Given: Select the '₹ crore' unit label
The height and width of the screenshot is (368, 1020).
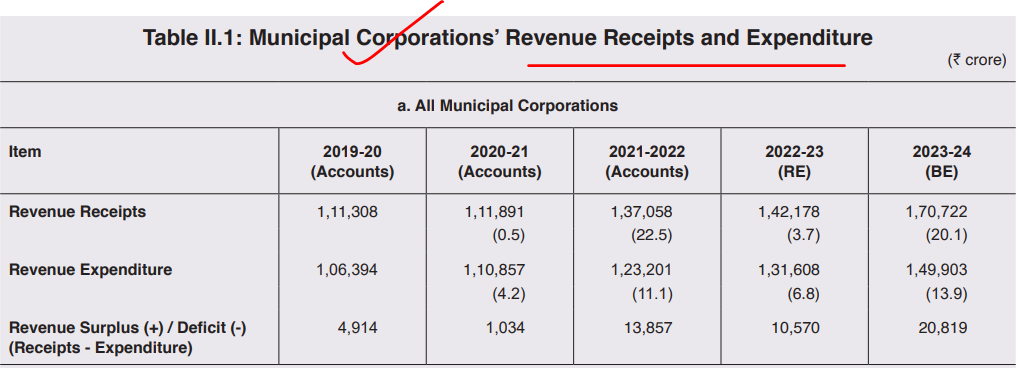Looking at the screenshot, I should [x=976, y=60].
